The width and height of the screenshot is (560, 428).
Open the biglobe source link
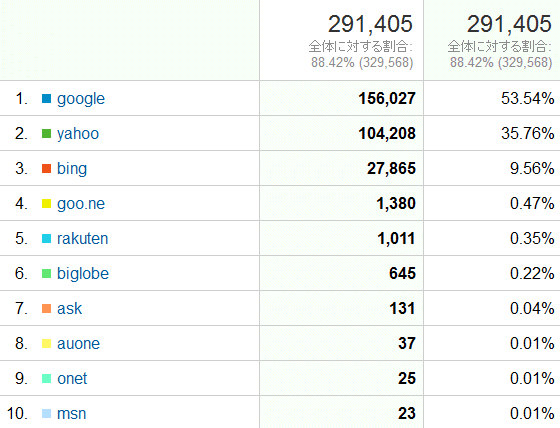(x=83, y=274)
